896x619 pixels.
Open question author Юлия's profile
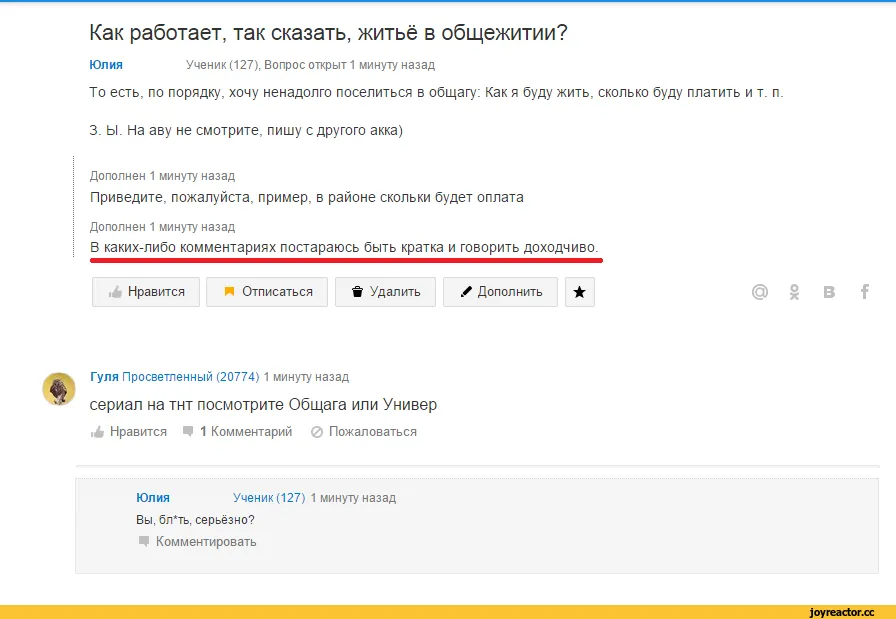tap(106, 65)
